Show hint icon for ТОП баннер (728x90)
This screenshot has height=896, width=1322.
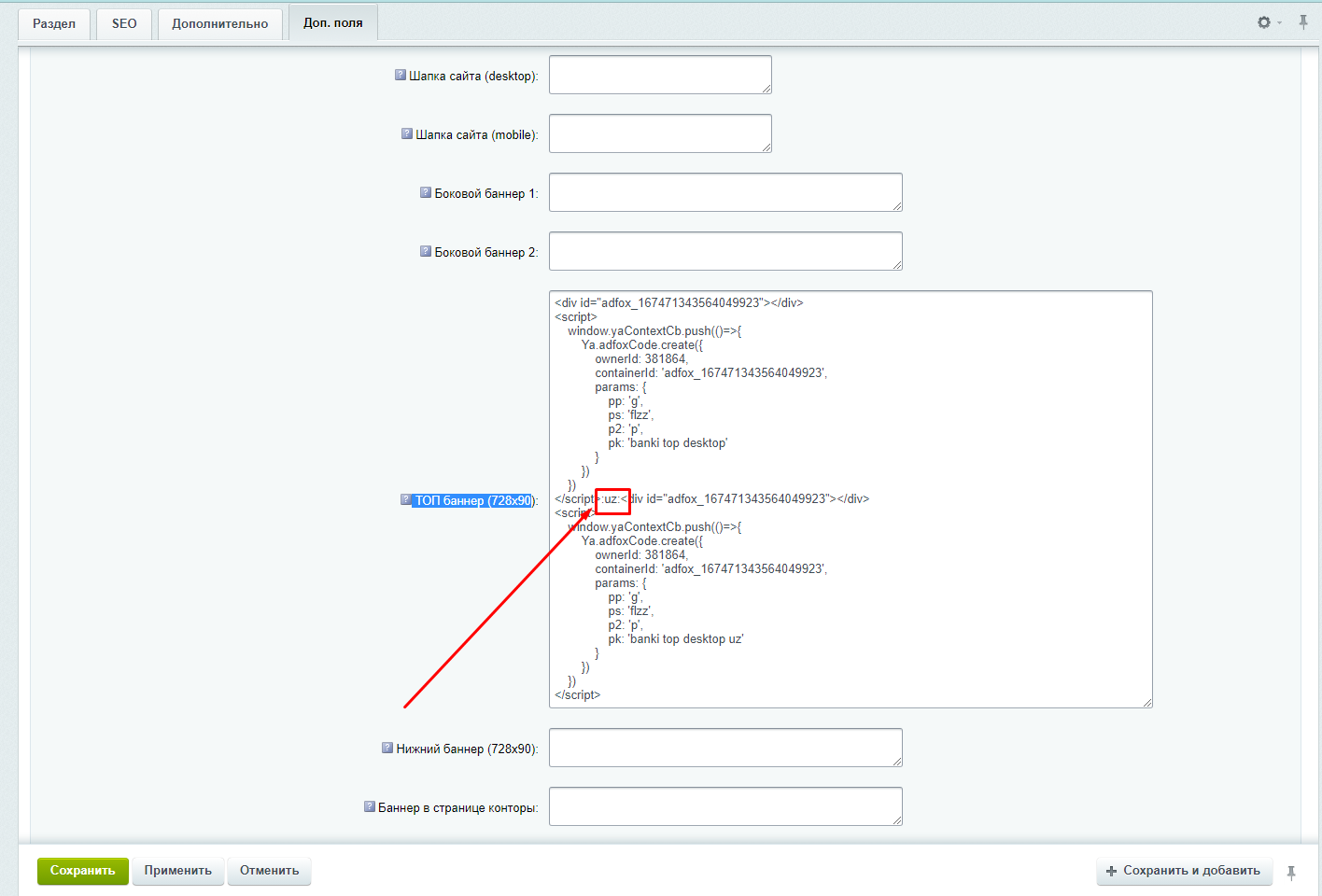click(406, 499)
